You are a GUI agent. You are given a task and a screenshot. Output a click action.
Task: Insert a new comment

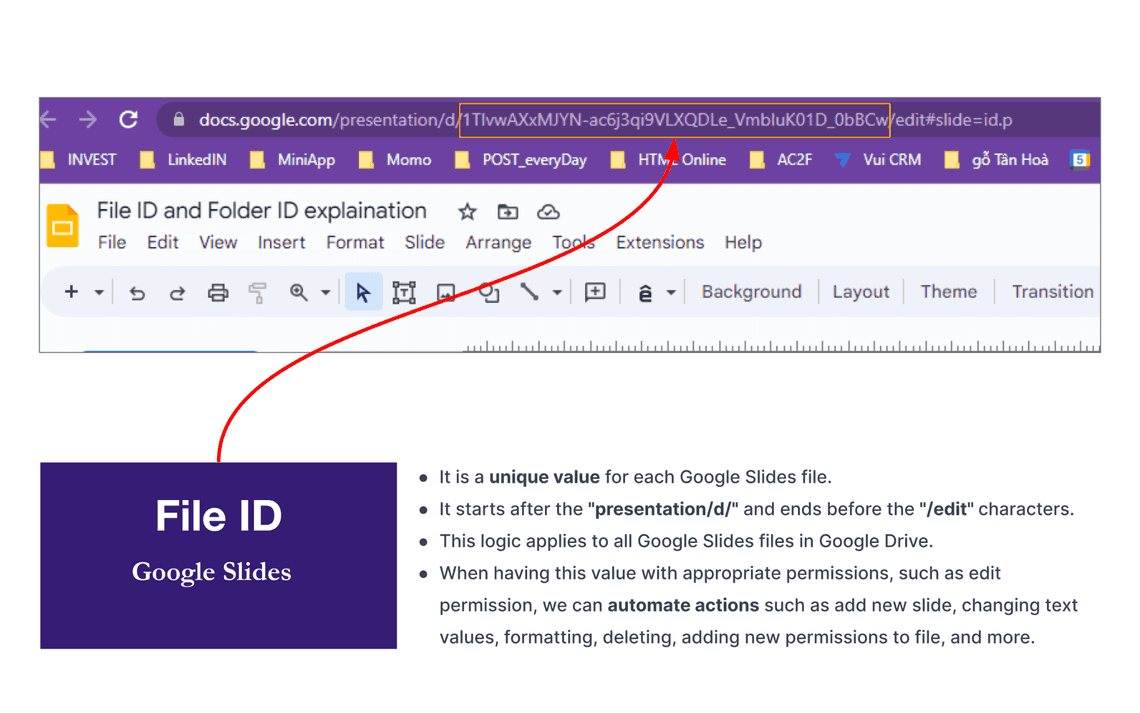594,291
